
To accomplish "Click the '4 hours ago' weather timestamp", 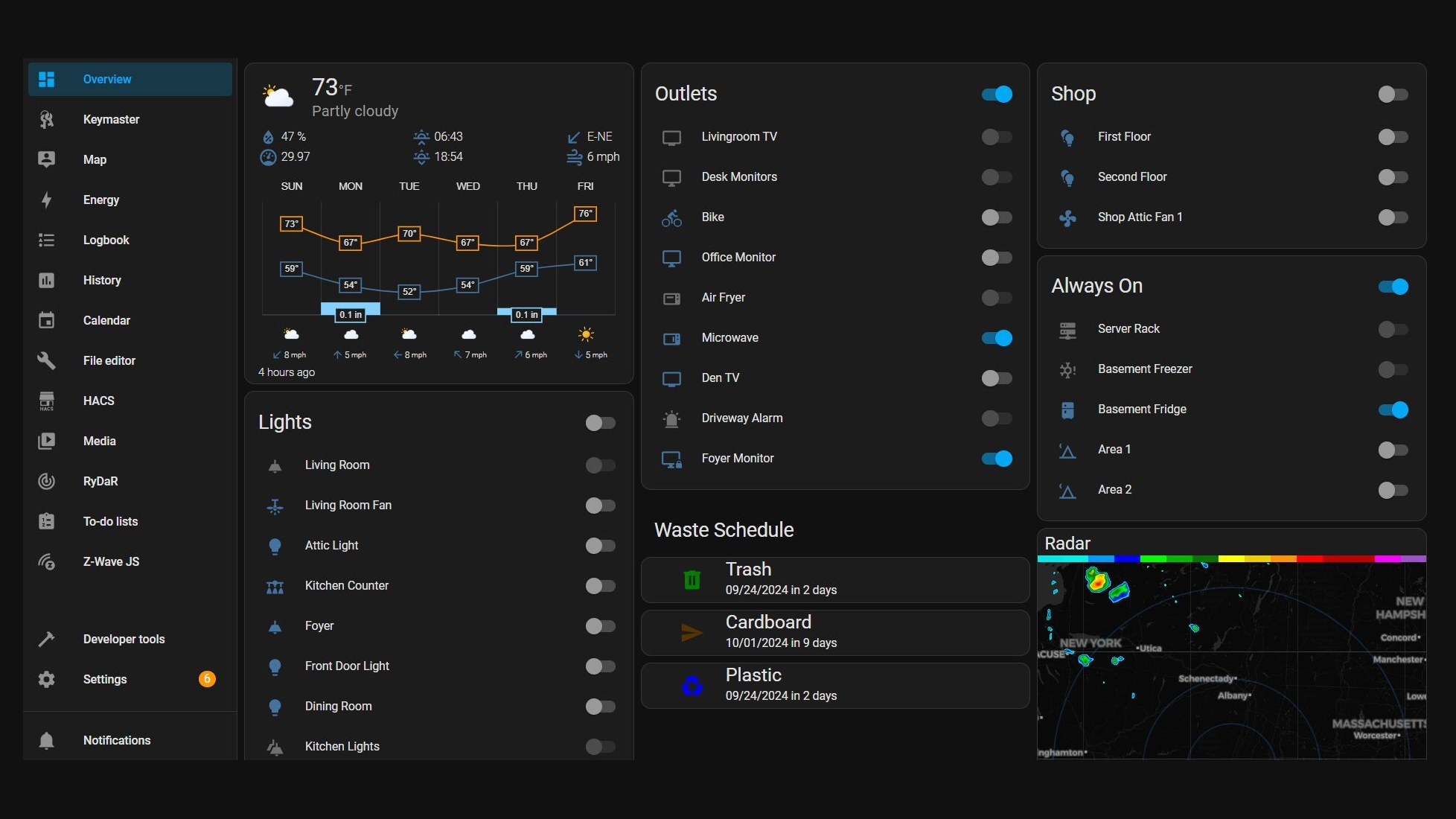I will tap(287, 372).
